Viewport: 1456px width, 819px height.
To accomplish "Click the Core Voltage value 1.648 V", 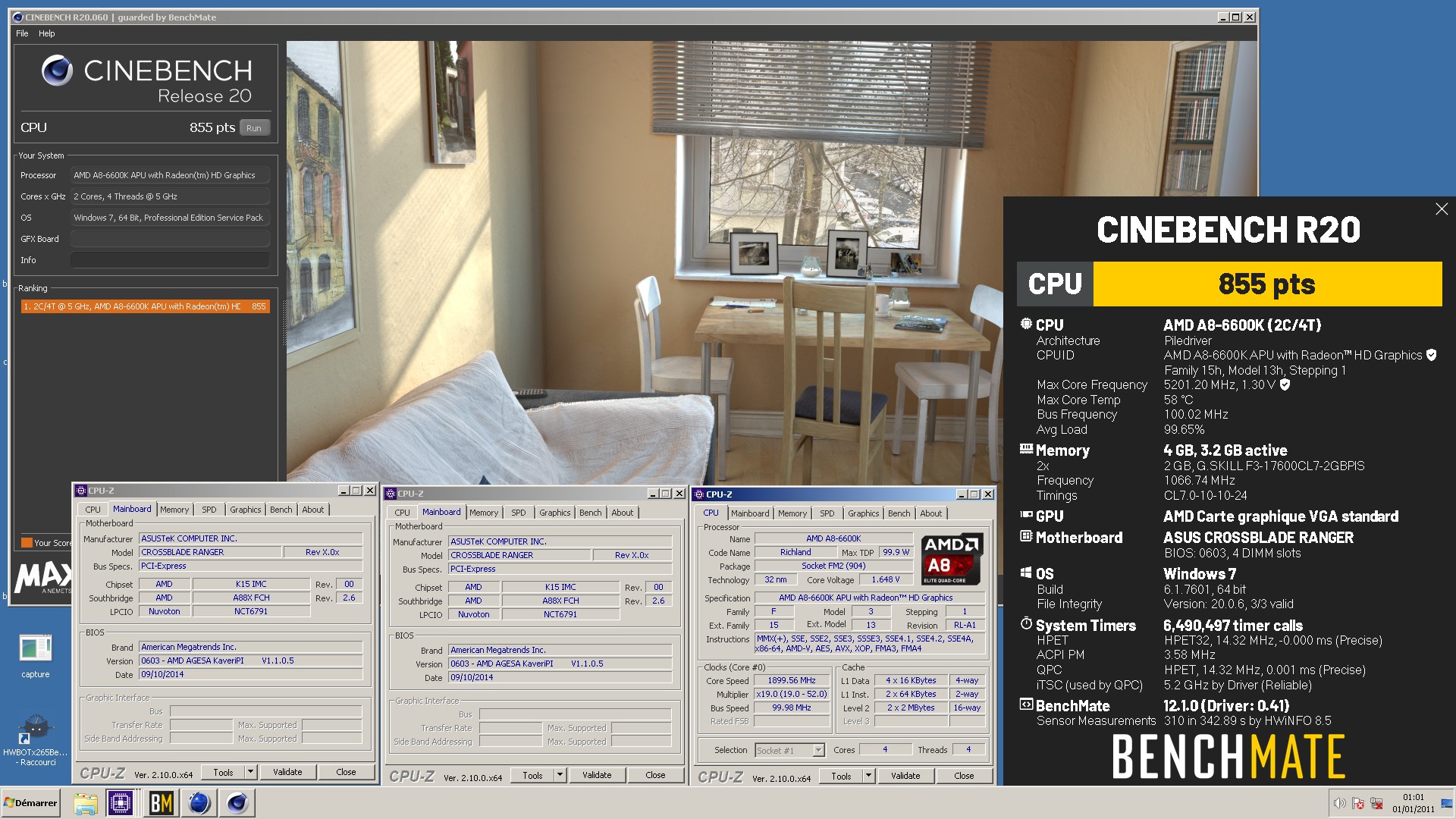I will click(886, 579).
